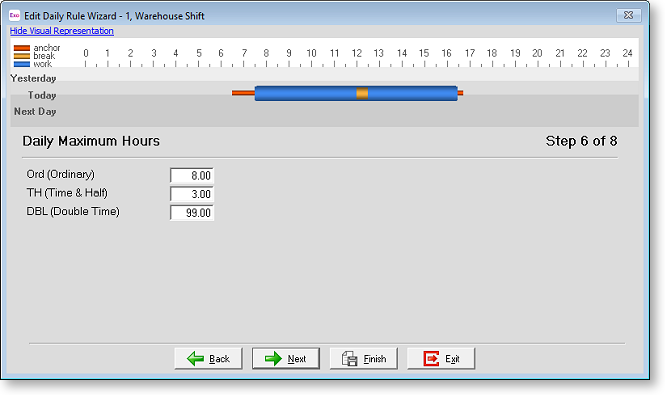Image resolution: width=665 pixels, height=395 pixels.
Task: Click the Exit button label
Action: click(452, 359)
